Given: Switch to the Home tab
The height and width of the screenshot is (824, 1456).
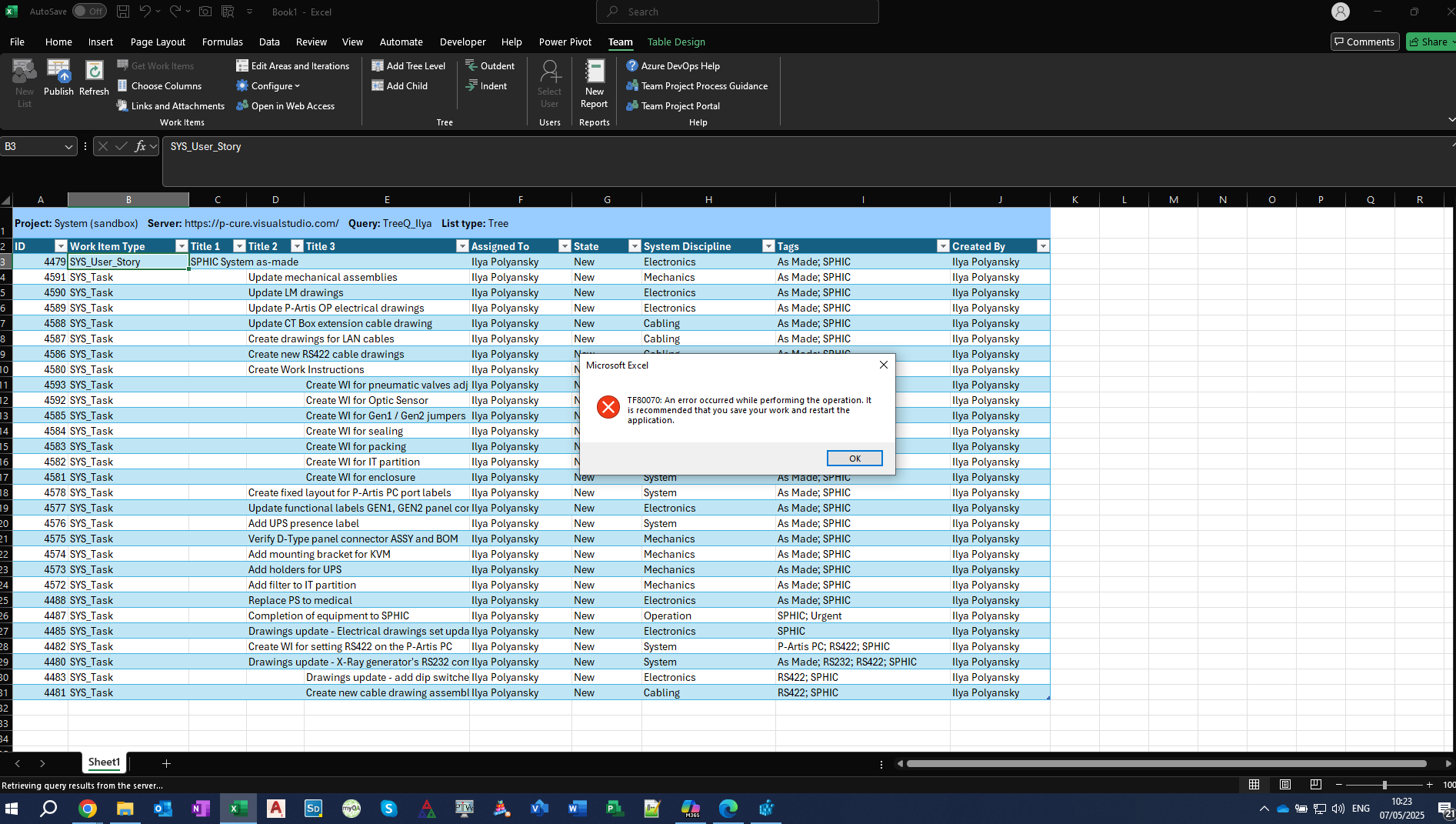Looking at the screenshot, I should coord(58,42).
